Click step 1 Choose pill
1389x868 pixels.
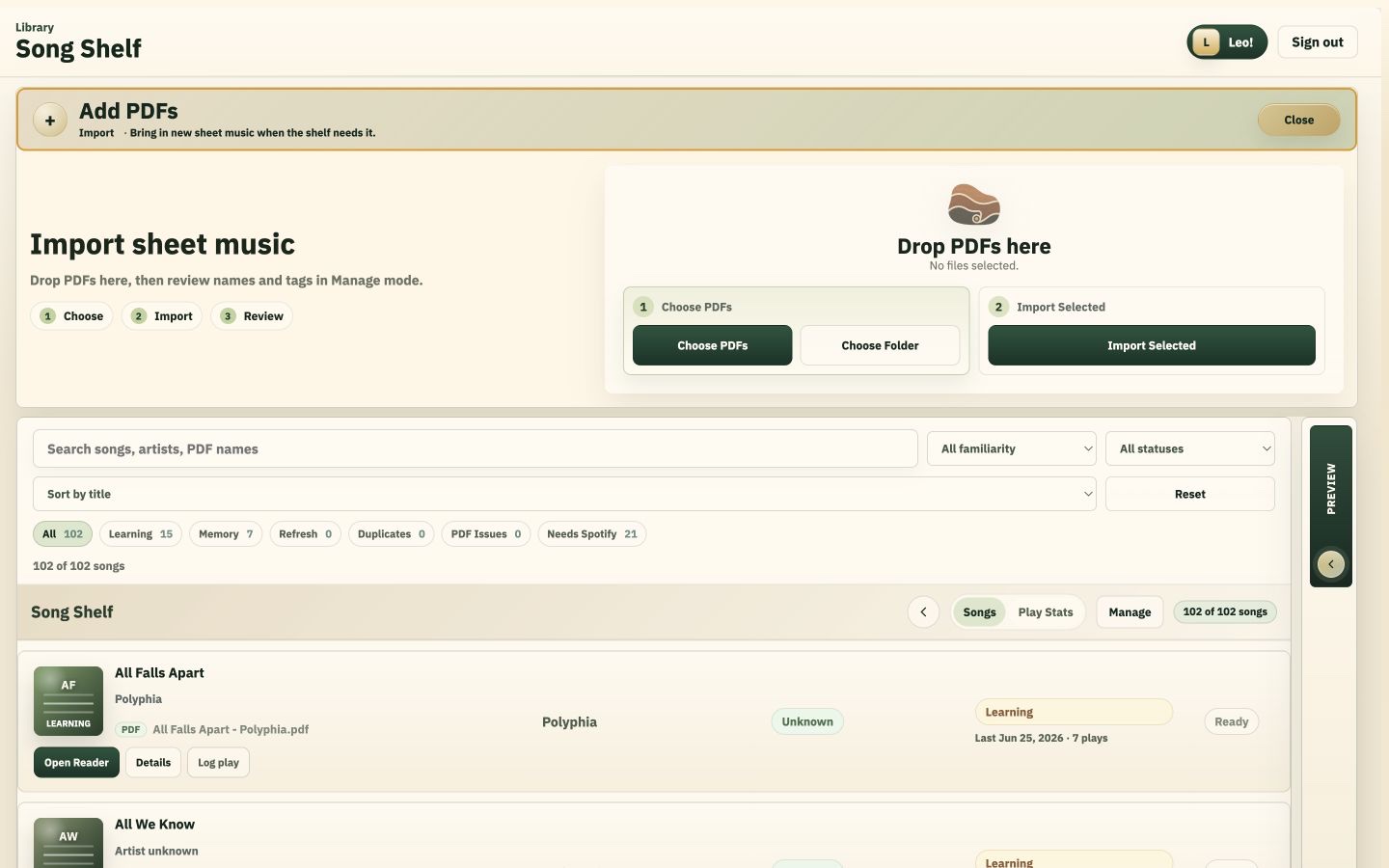click(71, 316)
